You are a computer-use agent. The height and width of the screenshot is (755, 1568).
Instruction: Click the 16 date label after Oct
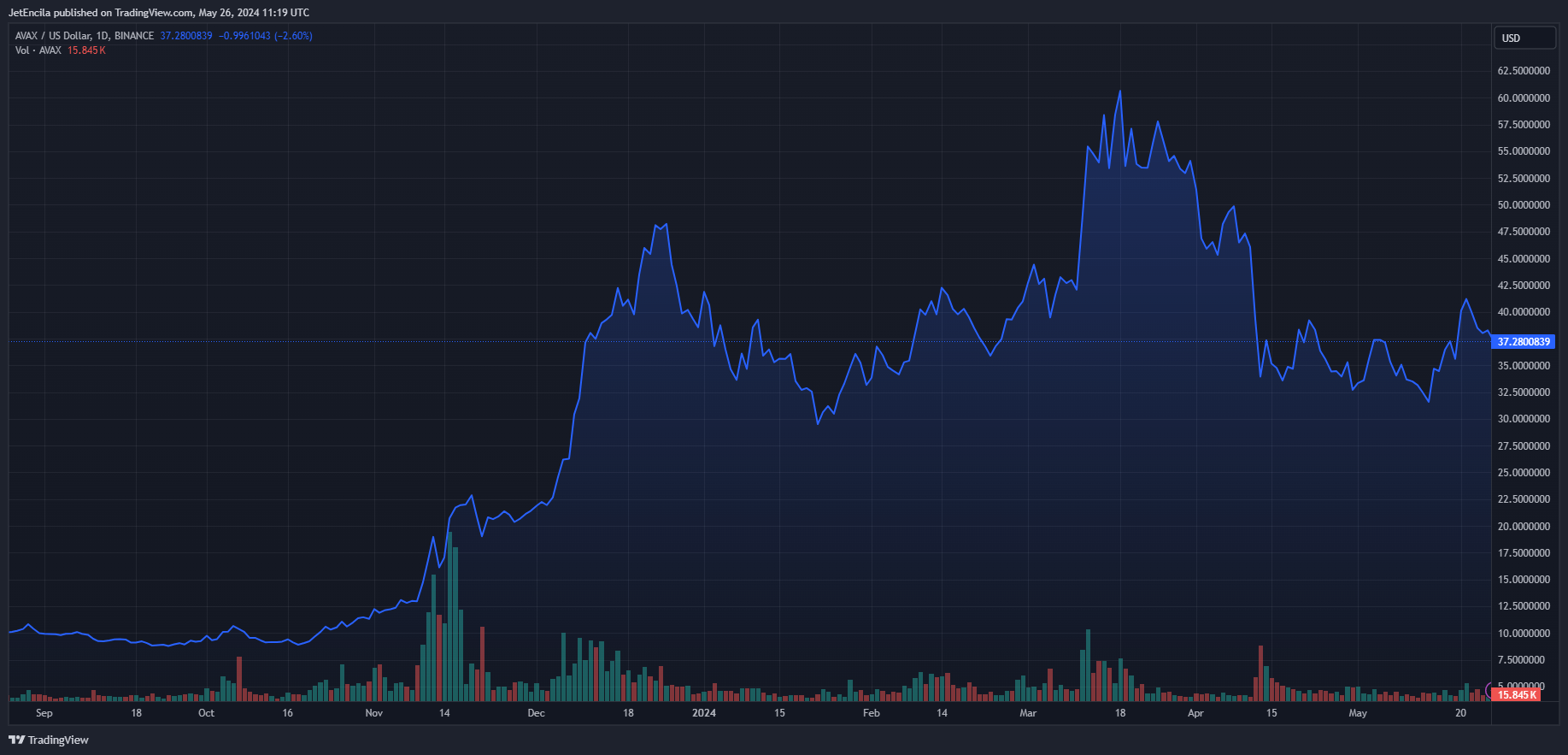(288, 713)
